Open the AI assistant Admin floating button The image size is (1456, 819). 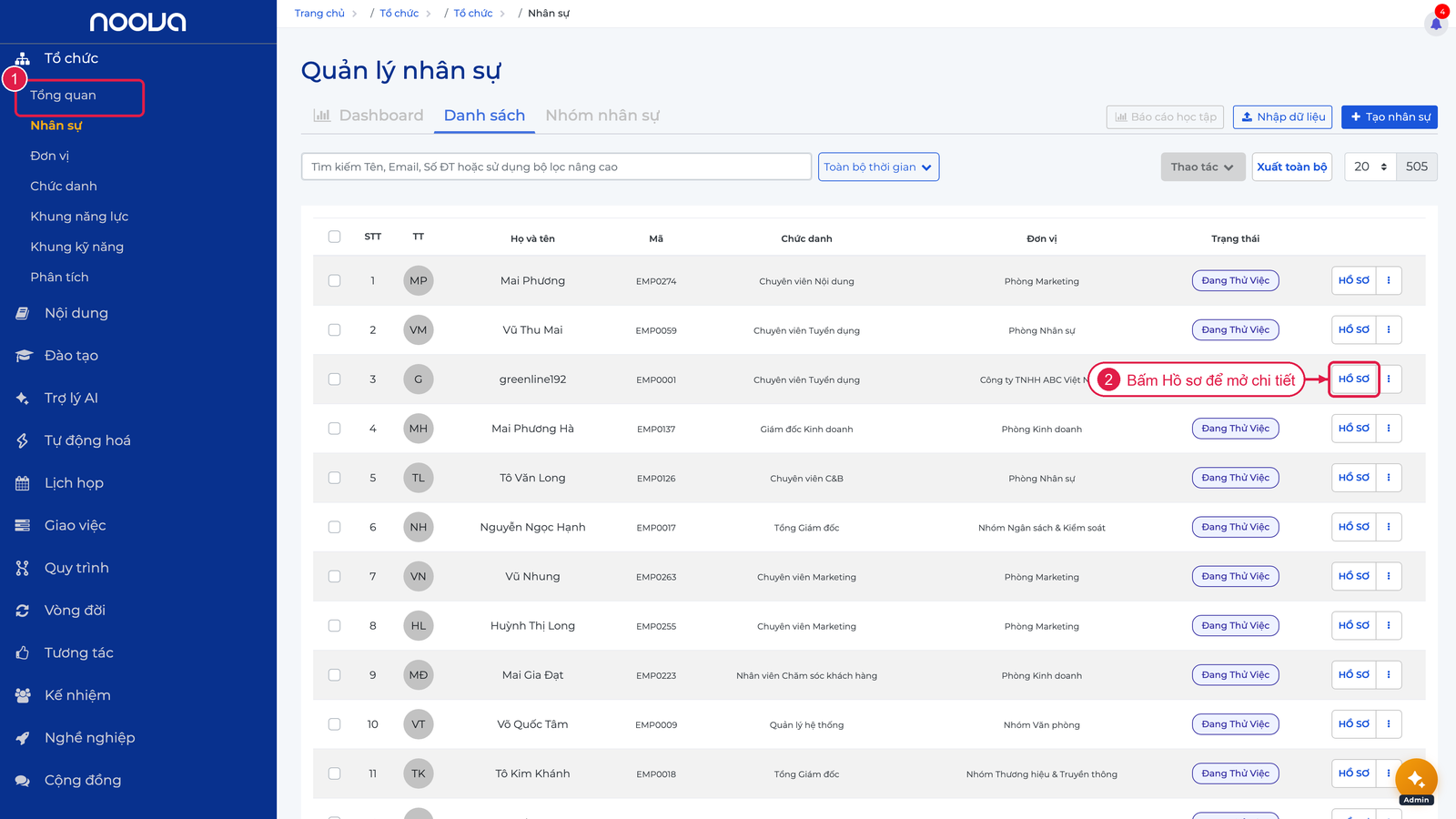[1416, 780]
